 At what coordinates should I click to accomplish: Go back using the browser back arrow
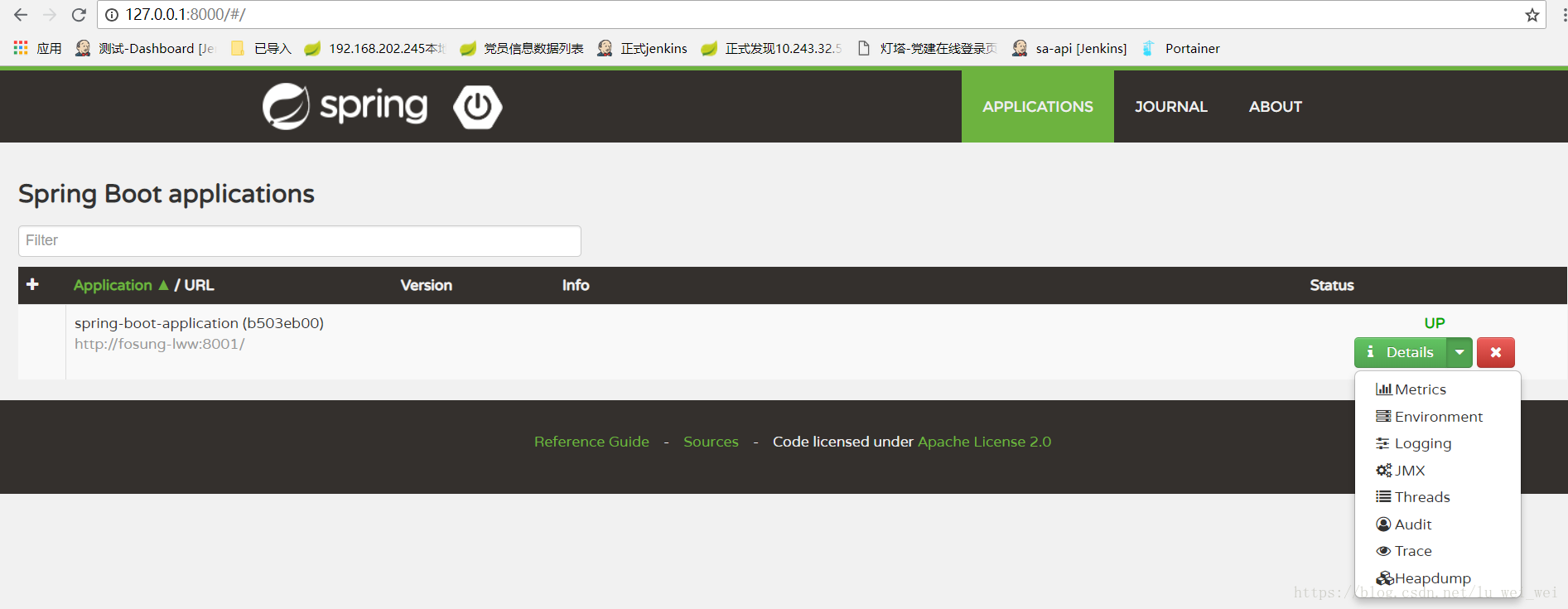[21, 15]
